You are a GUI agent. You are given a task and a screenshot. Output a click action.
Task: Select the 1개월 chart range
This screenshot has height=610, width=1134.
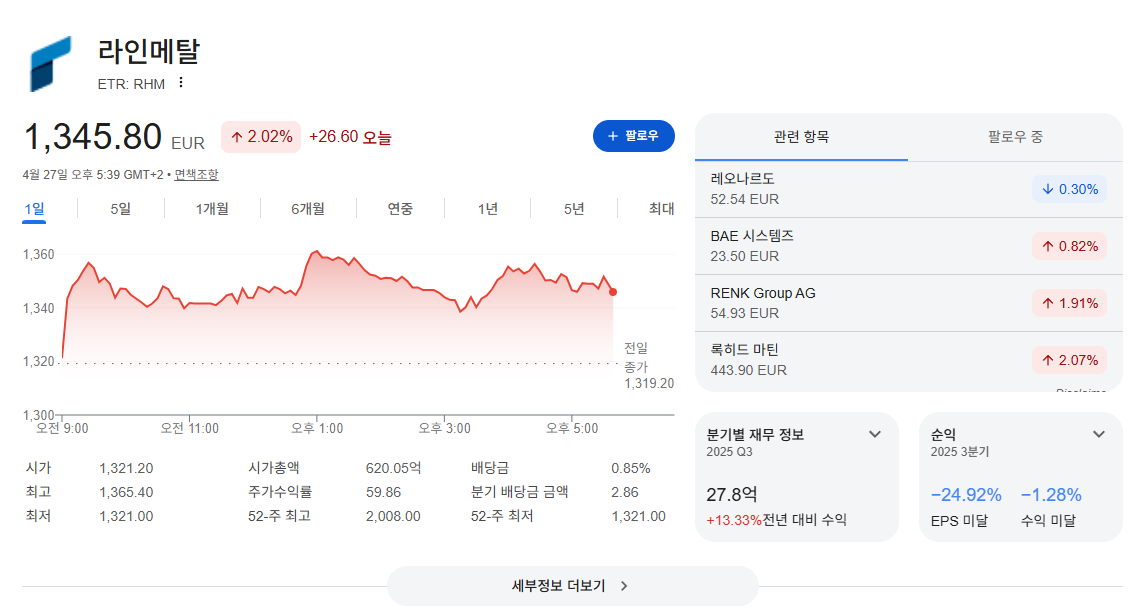point(212,209)
